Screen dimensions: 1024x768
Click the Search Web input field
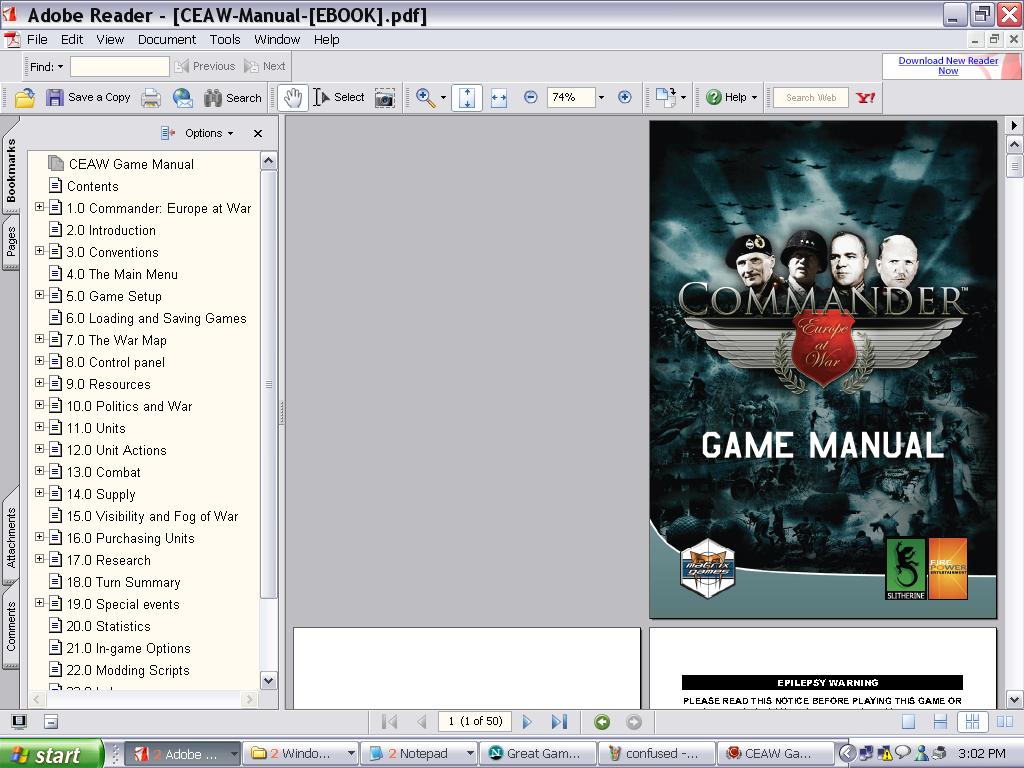[x=811, y=97]
